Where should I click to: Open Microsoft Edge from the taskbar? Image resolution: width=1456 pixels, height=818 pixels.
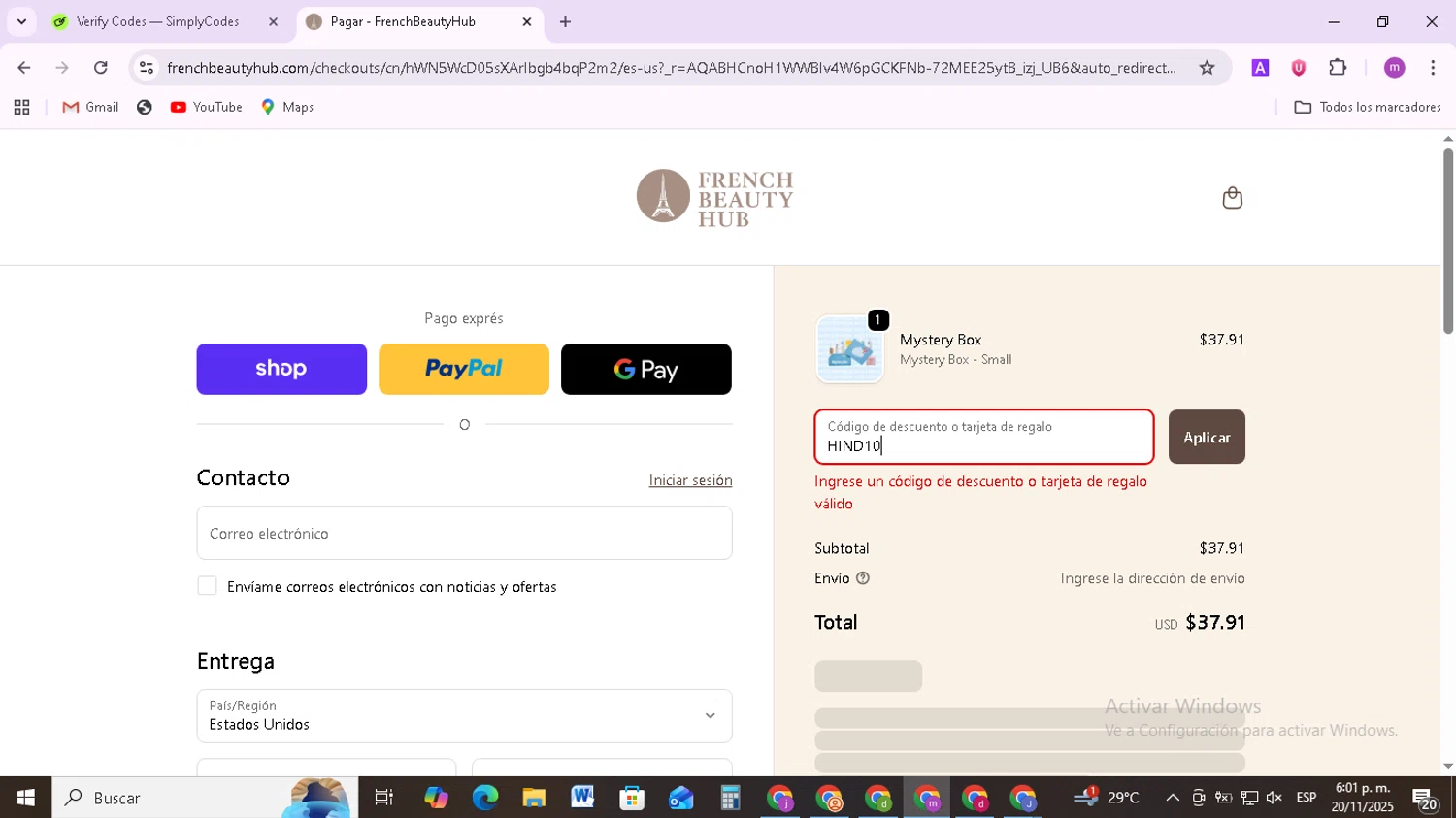tap(485, 798)
